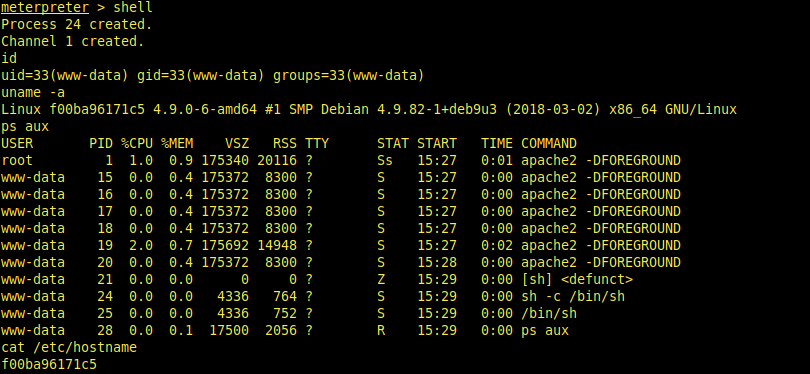Image resolution: width=810 pixels, height=374 pixels.
Task: Click the 'R' running status in PID 28 row
Action: click(381, 331)
